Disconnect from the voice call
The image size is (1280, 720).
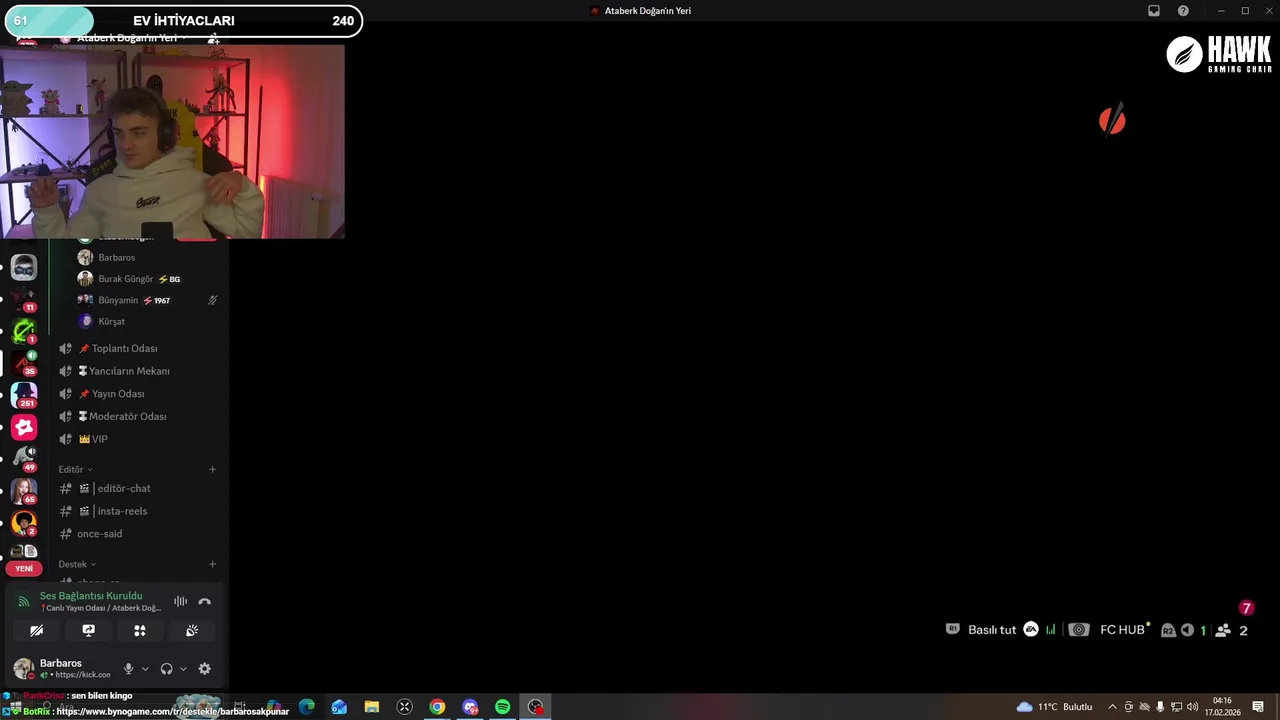pos(204,601)
